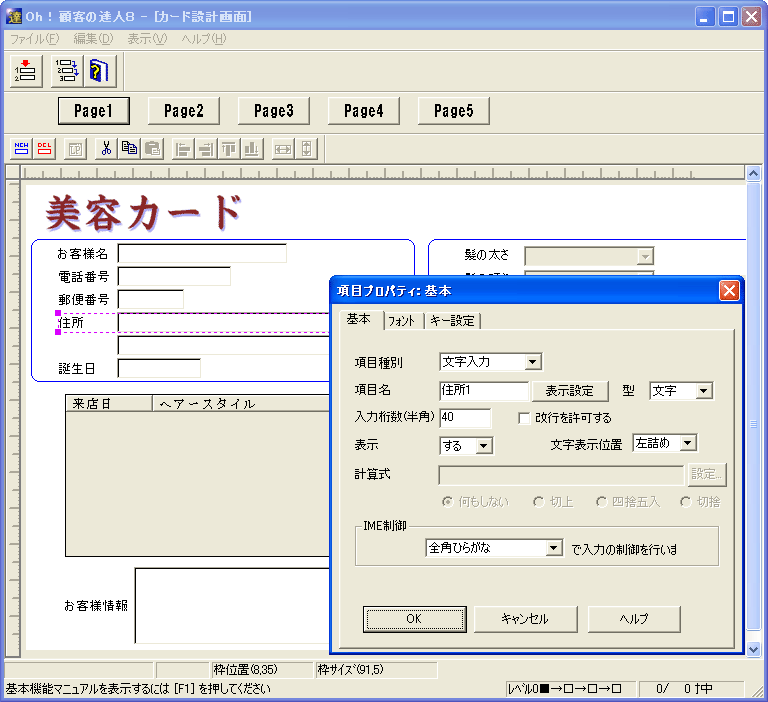The height and width of the screenshot is (702, 768).
Task: Click the 電話番号 input box on card
Action: coord(174,276)
